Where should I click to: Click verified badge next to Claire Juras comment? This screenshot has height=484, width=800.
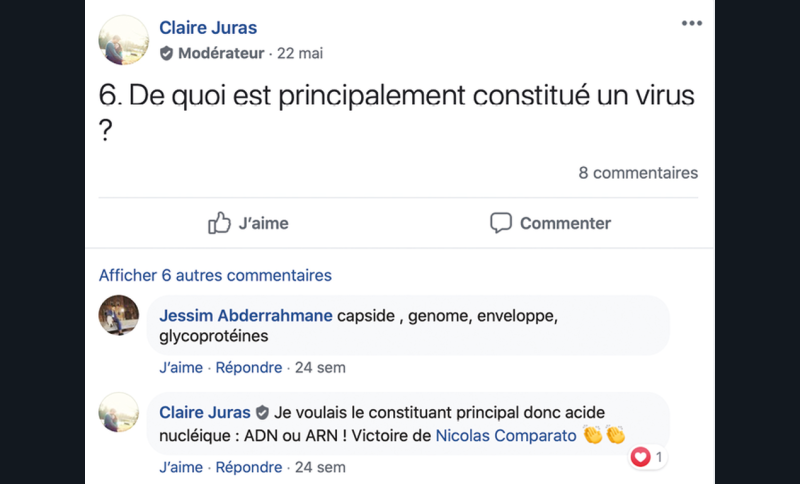(x=262, y=412)
